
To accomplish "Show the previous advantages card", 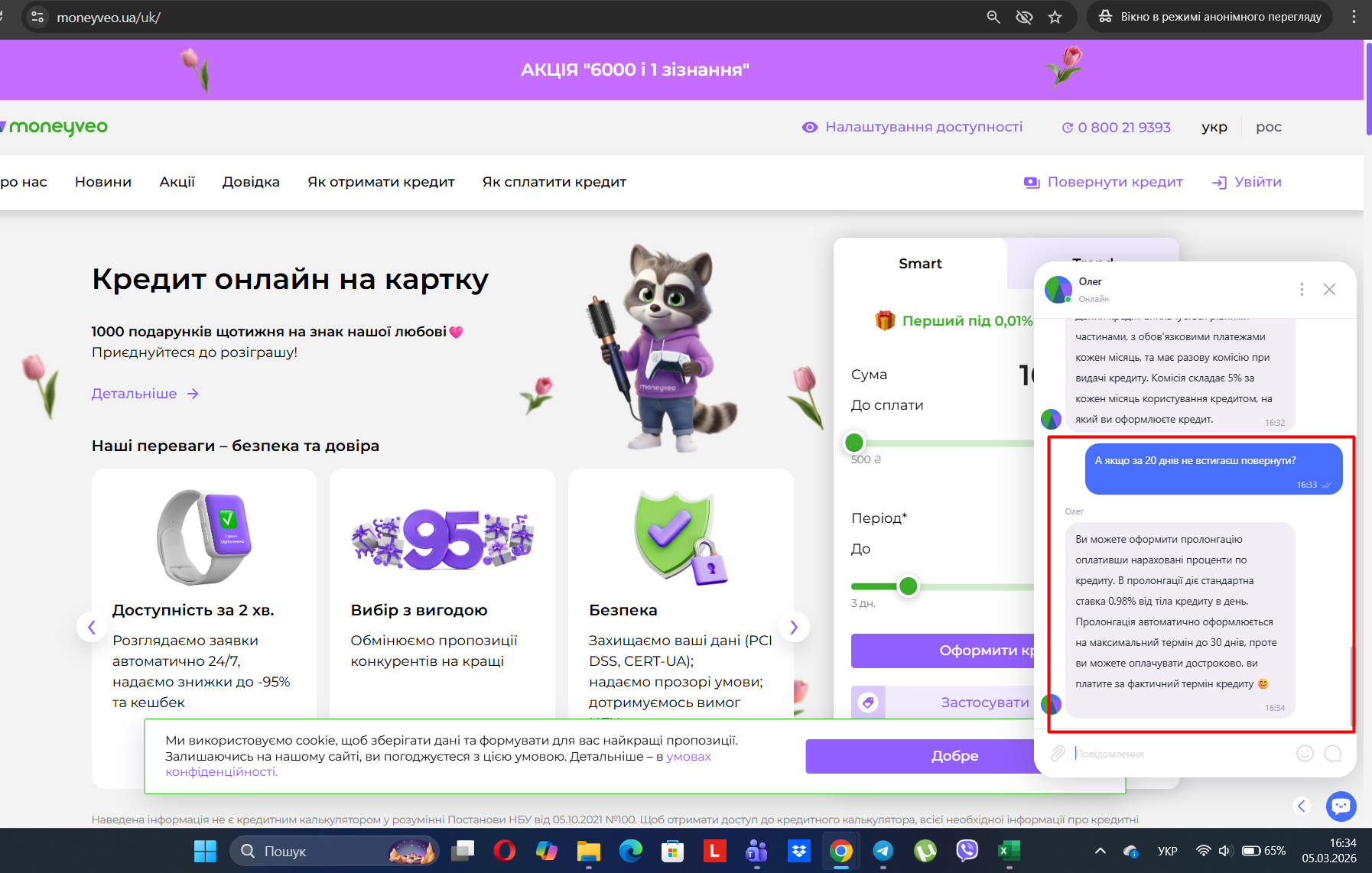I will point(92,628).
